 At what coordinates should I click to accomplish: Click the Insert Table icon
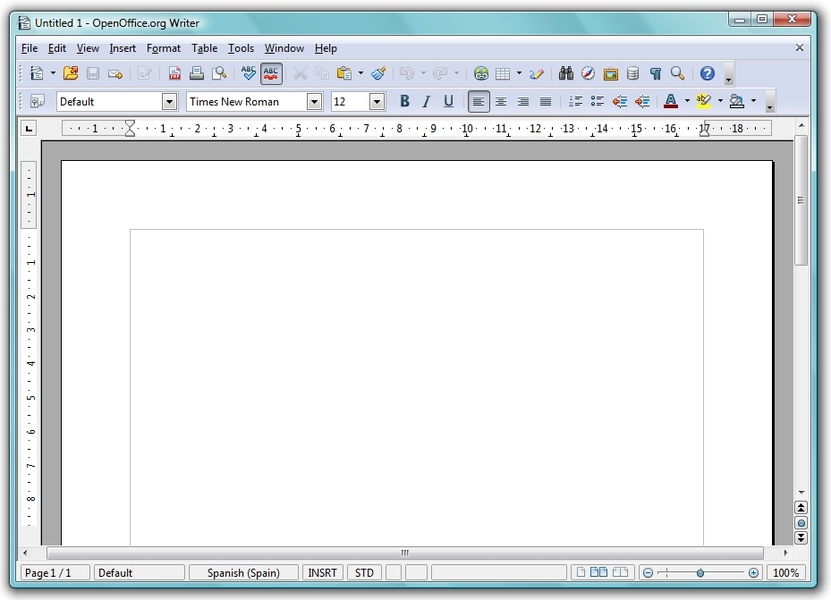[503, 73]
